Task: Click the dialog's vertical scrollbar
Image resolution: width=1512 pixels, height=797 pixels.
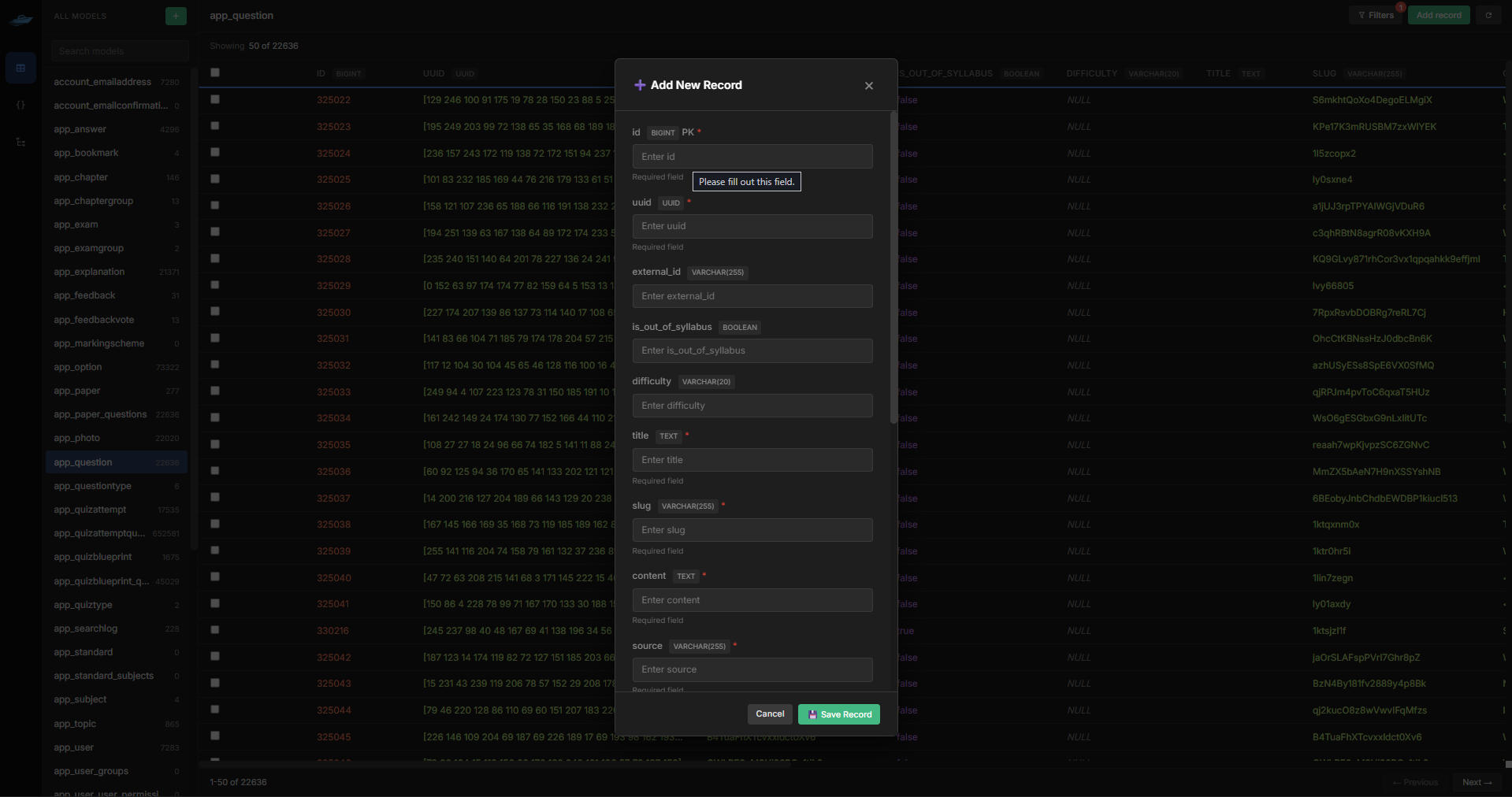Action: (x=893, y=268)
